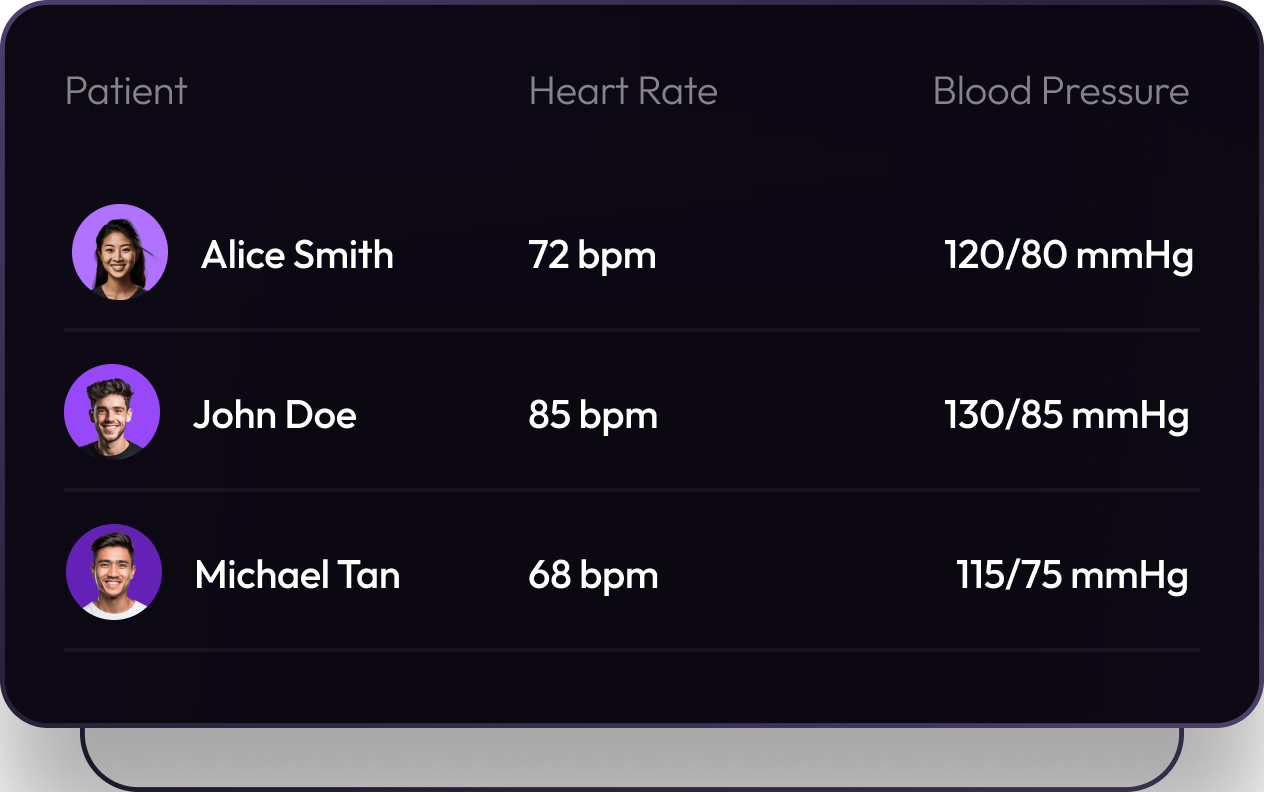Click the 120/80 mmHg blood pressure value
Screen dimensions: 1264x792
tap(1069, 256)
